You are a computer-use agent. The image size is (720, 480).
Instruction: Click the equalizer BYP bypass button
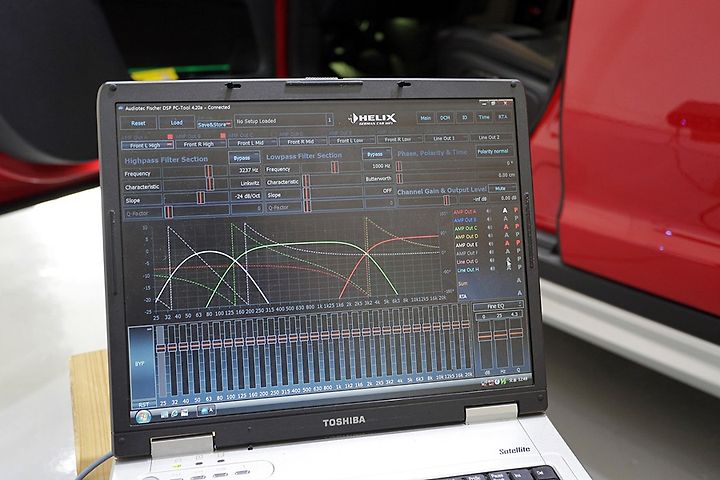(141, 363)
